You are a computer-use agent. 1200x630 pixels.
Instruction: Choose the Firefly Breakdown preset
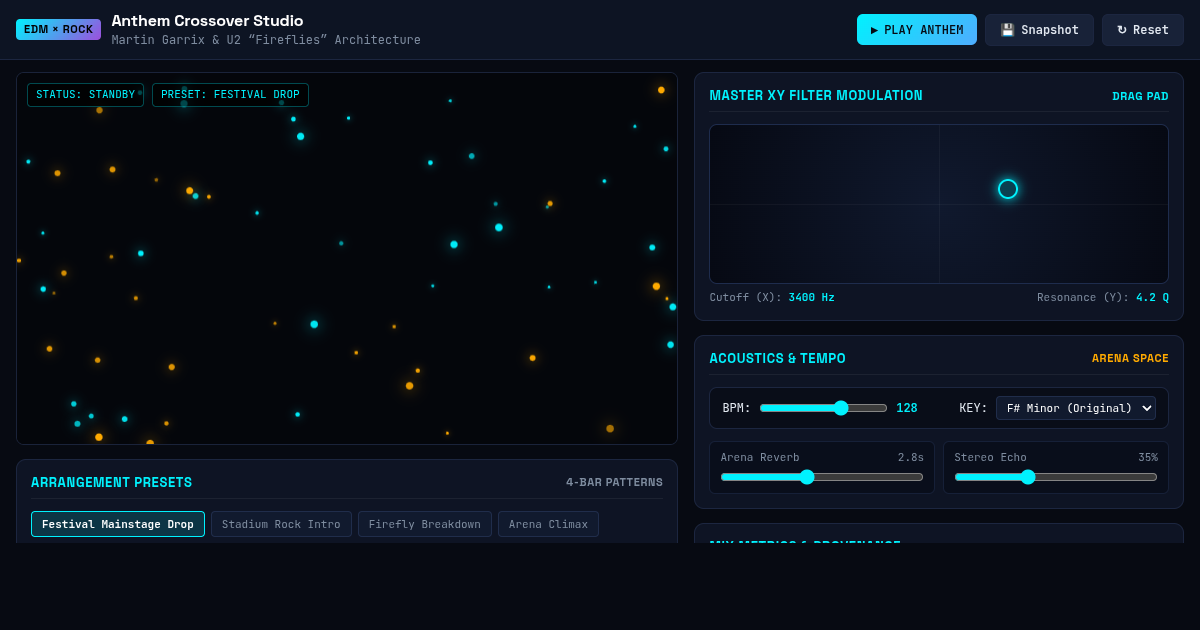point(425,524)
